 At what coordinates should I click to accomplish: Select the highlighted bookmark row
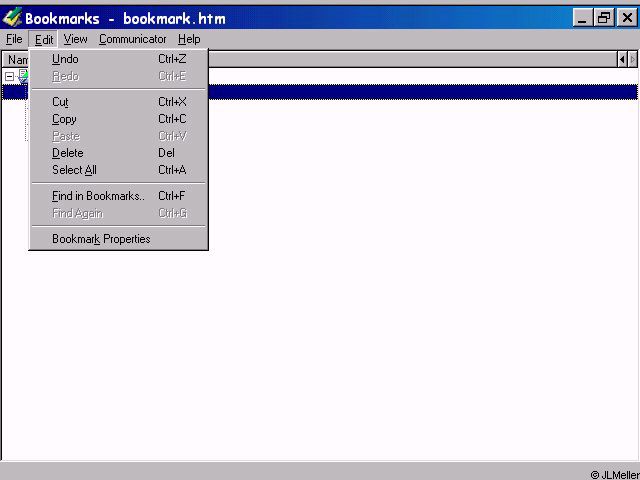[320, 92]
